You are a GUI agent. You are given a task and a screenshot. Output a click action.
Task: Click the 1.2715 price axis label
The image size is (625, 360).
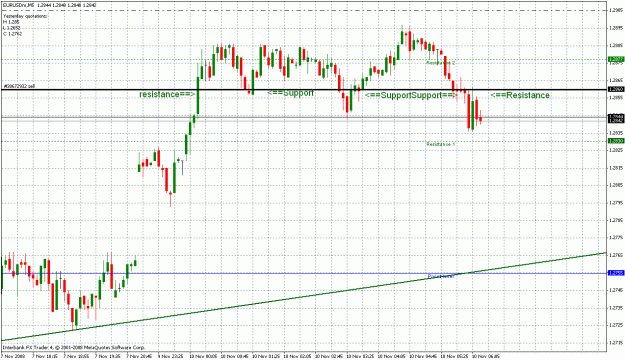click(x=616, y=342)
